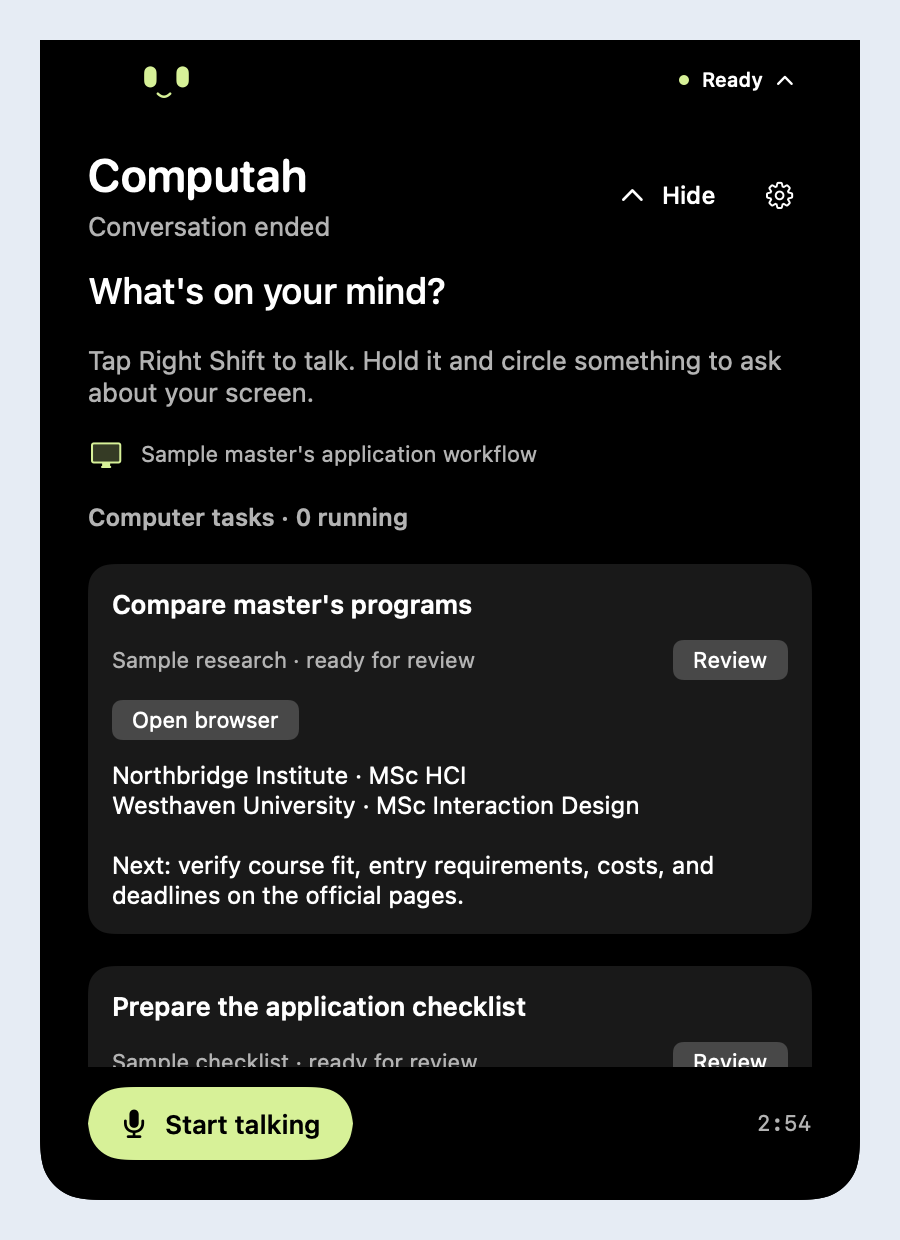Review the Compare master's programs task
Image resolution: width=900 pixels, height=1240 pixels.
(x=730, y=660)
